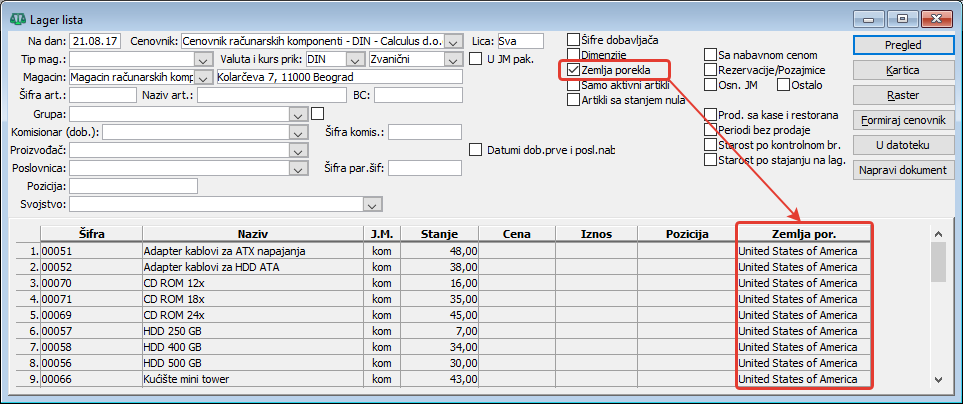Click the Lager lista app icon in title bar
The image size is (963, 404).
17,19
